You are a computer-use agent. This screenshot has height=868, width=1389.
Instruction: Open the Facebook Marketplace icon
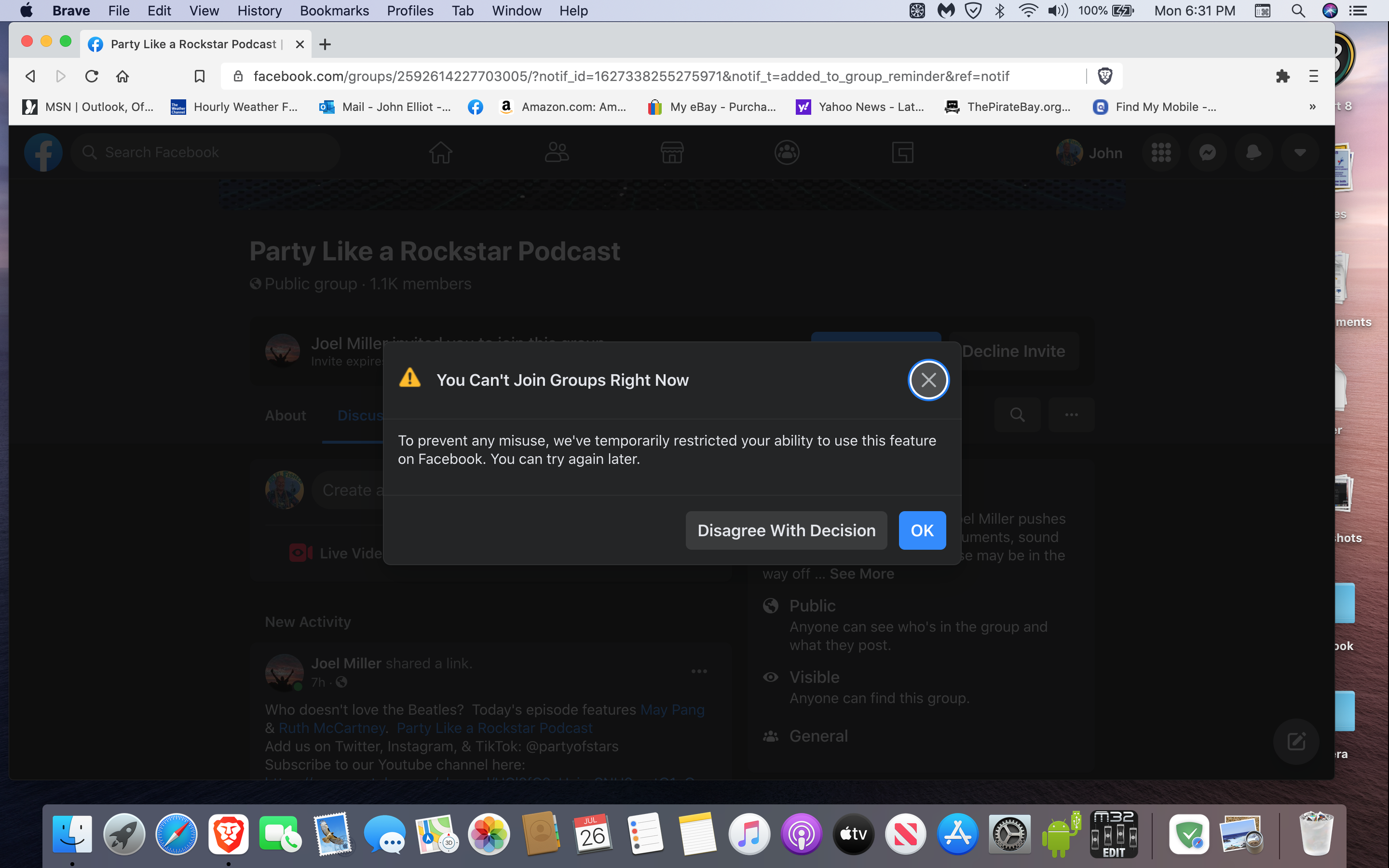[671, 153]
